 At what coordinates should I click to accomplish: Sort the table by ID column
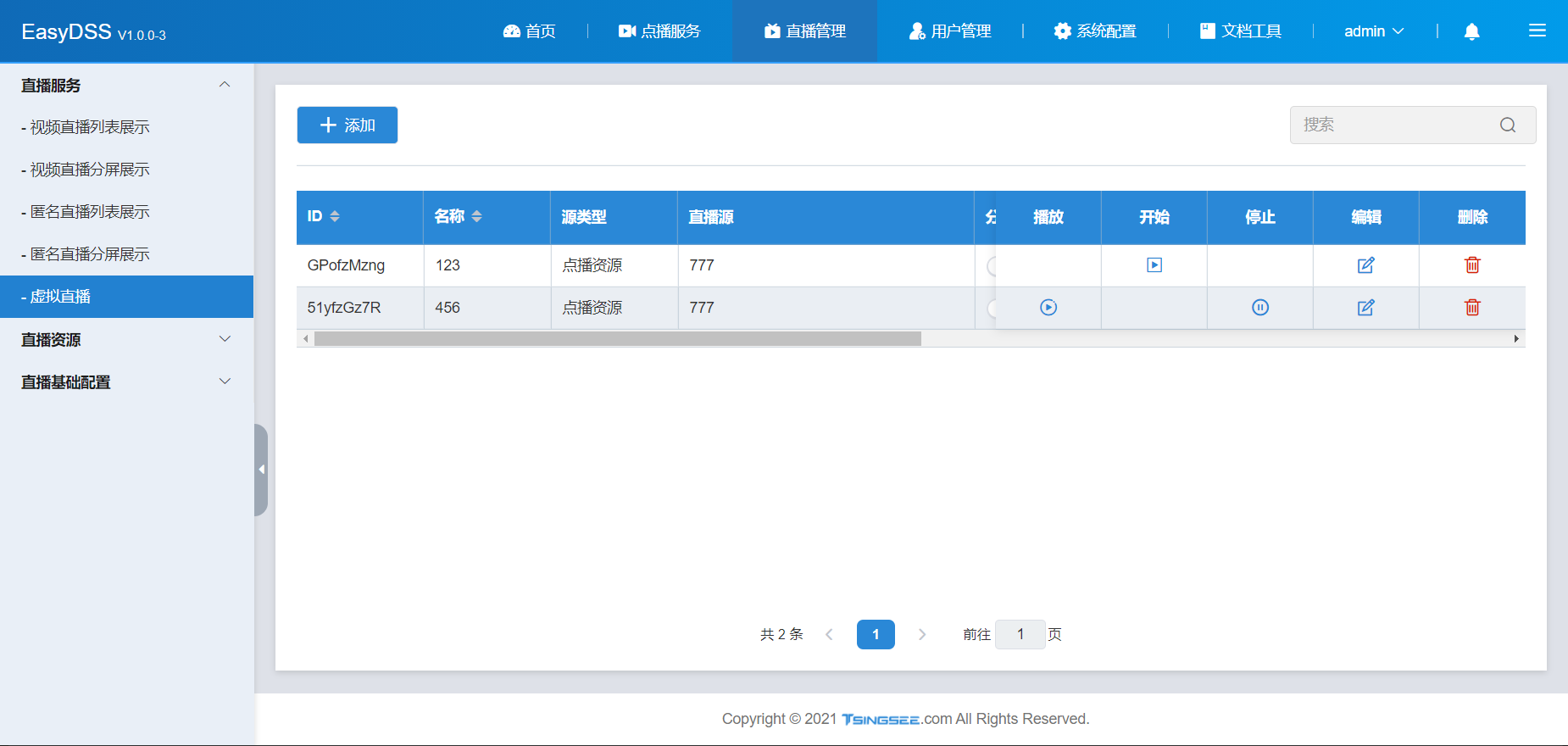coord(335,216)
